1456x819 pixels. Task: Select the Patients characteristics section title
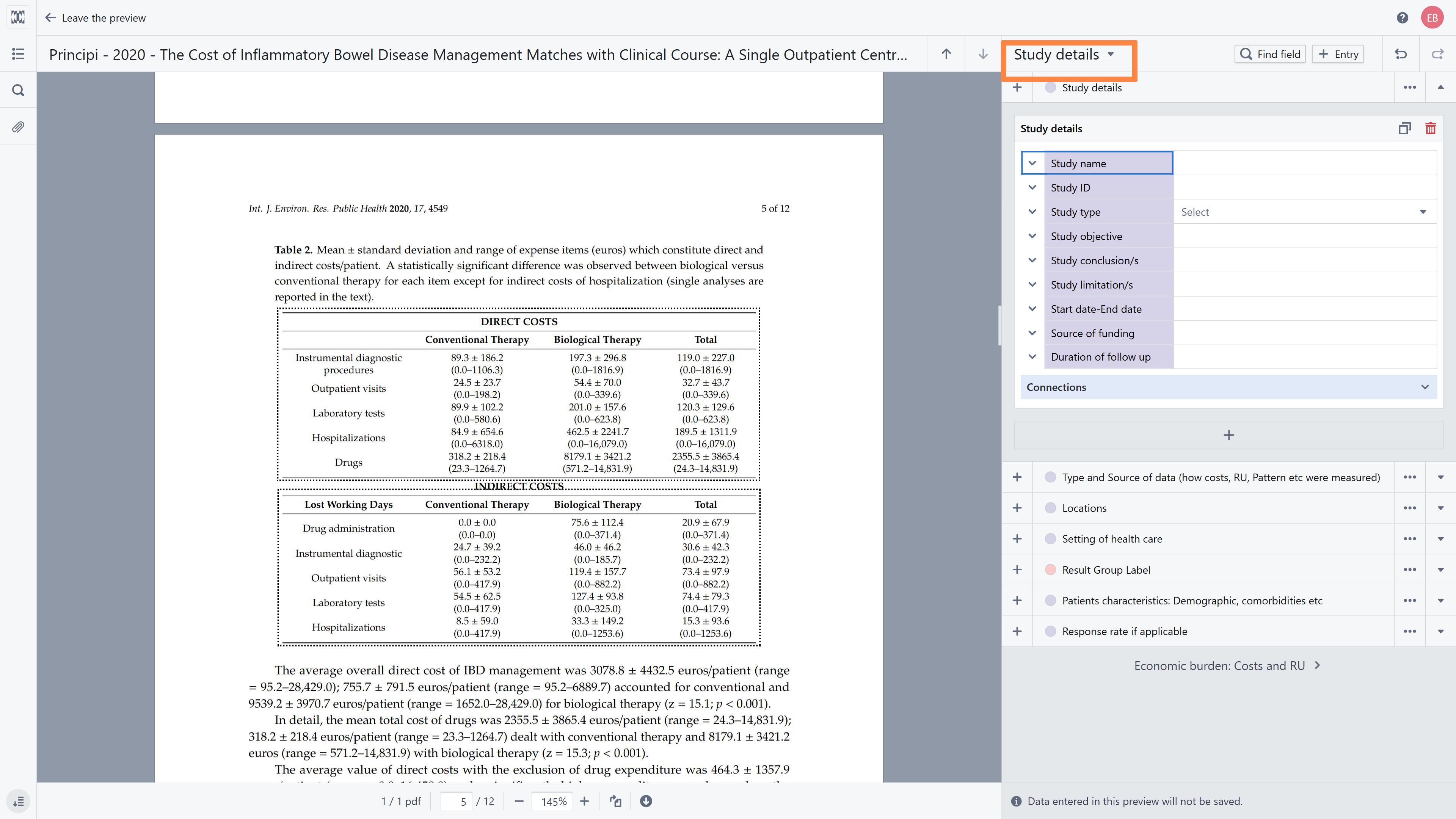coord(1192,600)
